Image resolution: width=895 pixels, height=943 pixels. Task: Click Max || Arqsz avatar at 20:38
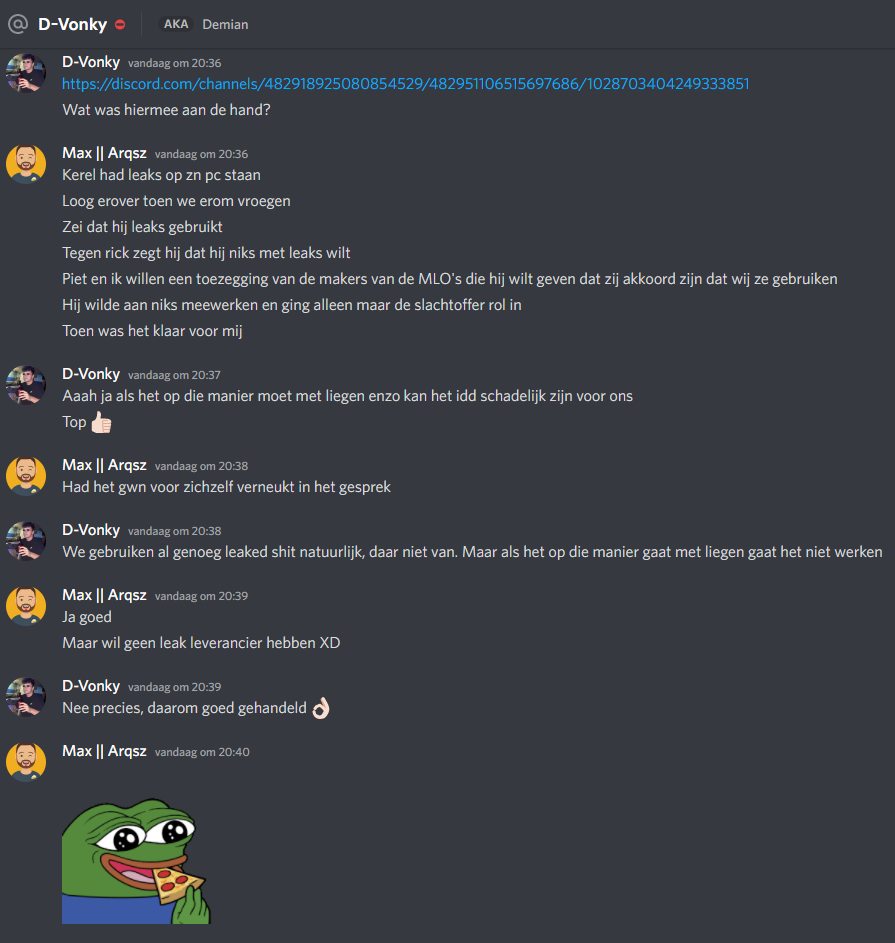click(26, 476)
